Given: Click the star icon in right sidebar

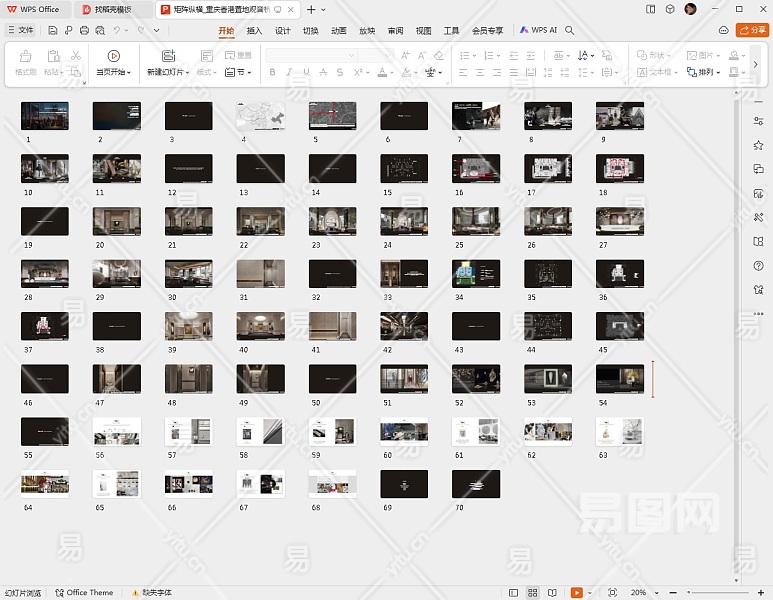Looking at the screenshot, I should 758,145.
